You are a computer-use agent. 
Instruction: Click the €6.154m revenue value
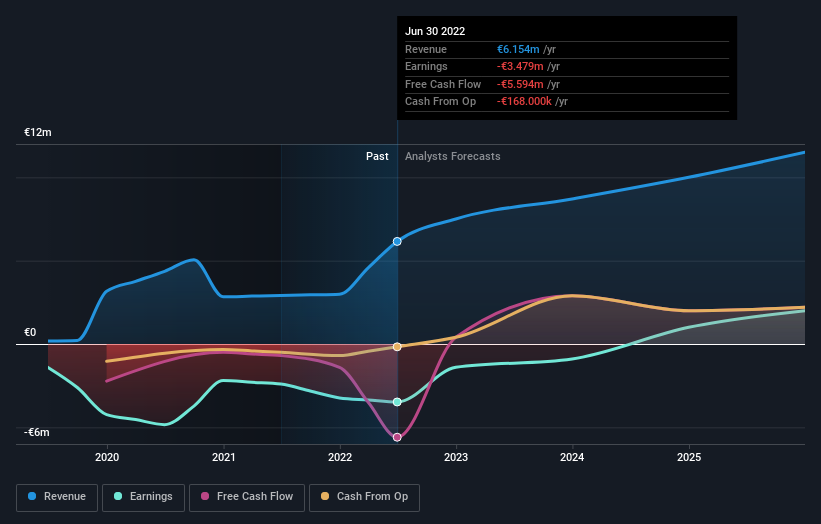[x=518, y=49]
